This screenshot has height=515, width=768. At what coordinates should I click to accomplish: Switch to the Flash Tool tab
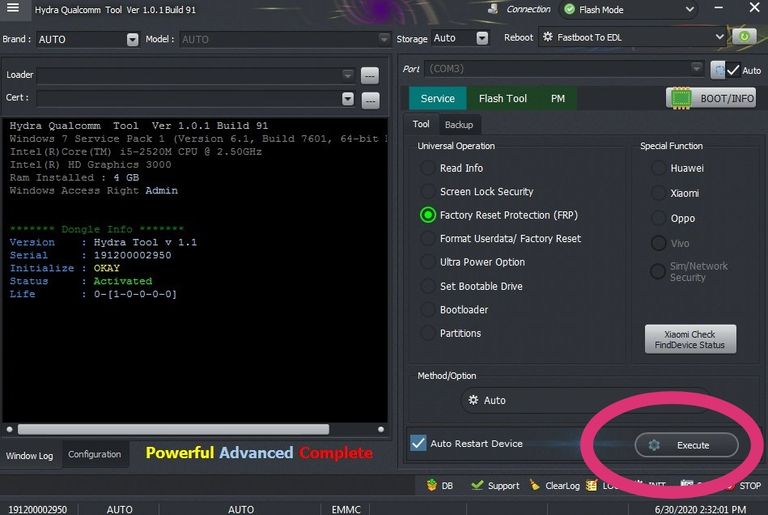[503, 98]
